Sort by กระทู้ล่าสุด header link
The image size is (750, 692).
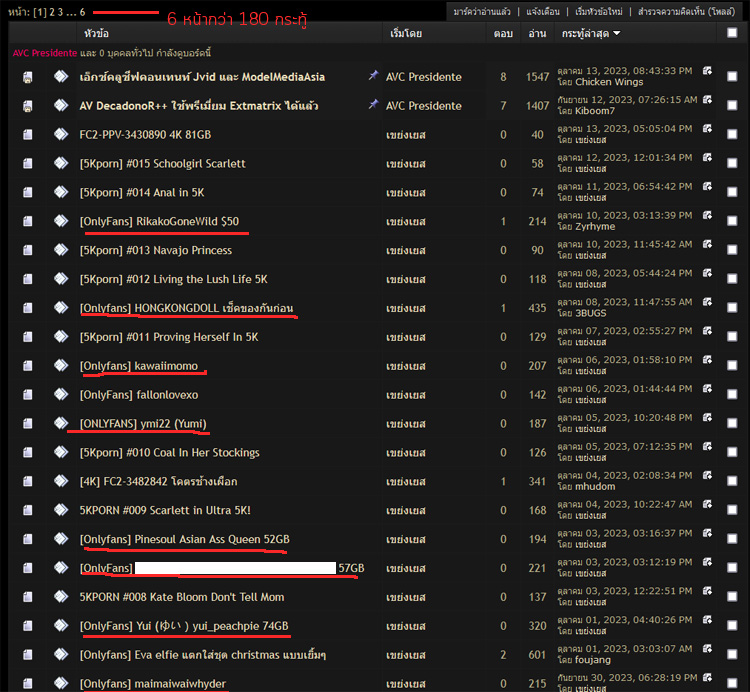click(x=585, y=33)
